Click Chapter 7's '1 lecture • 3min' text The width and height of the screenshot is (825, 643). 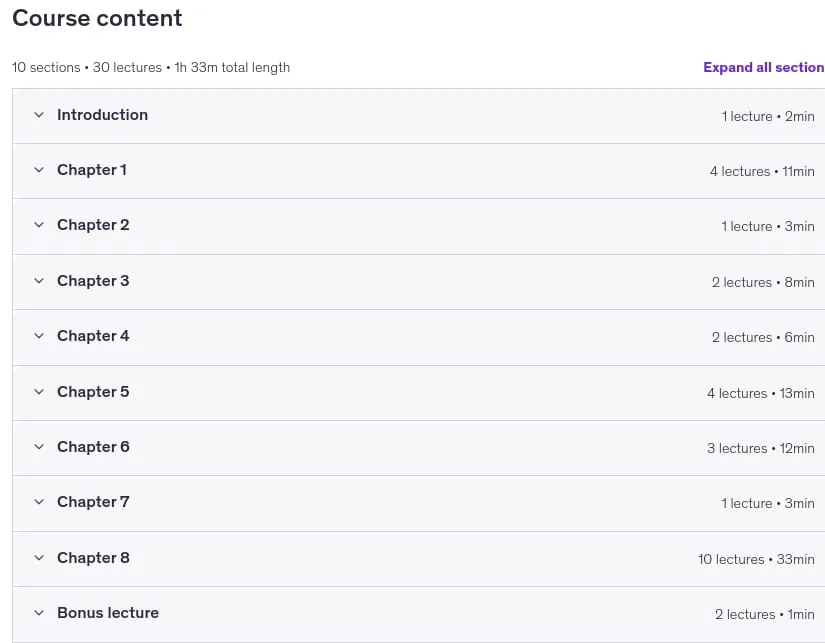768,503
